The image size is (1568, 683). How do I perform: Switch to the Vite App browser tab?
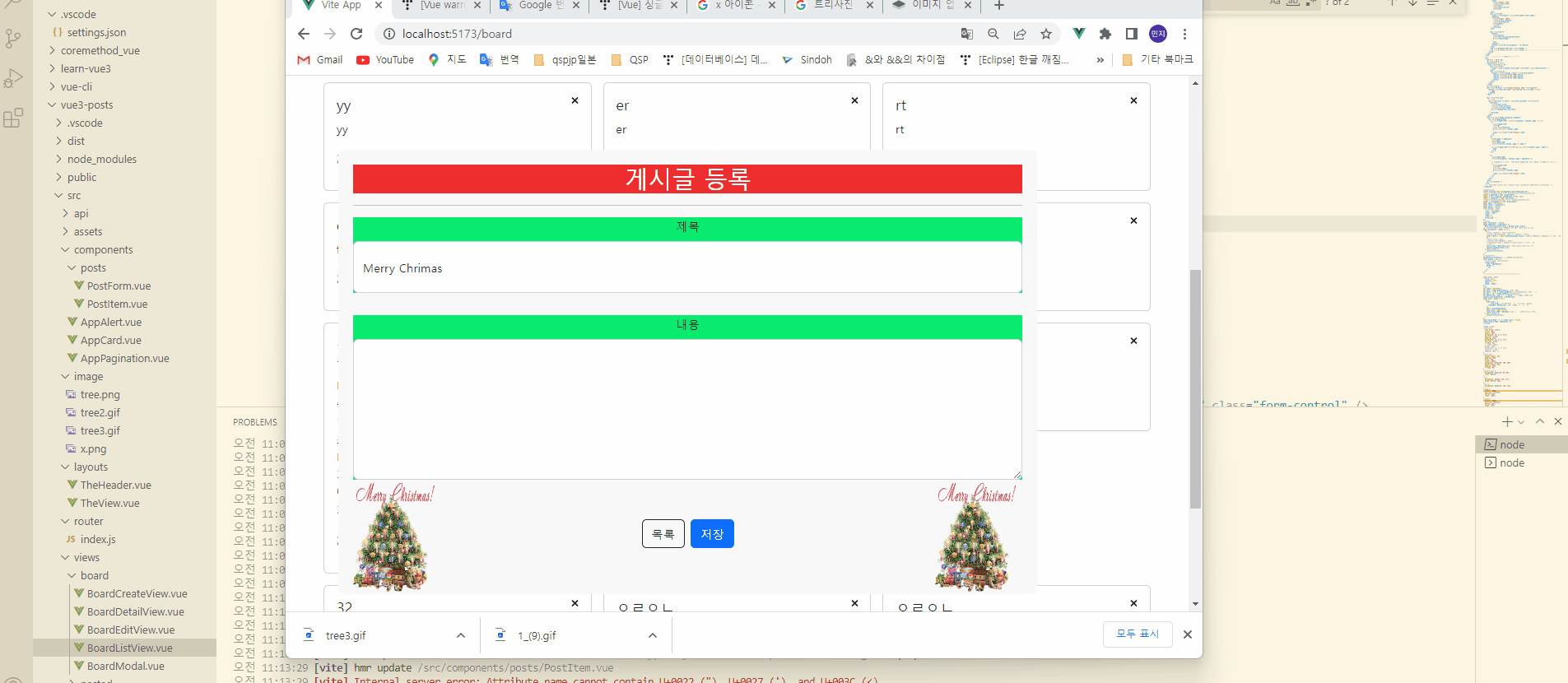pyautogui.click(x=341, y=5)
